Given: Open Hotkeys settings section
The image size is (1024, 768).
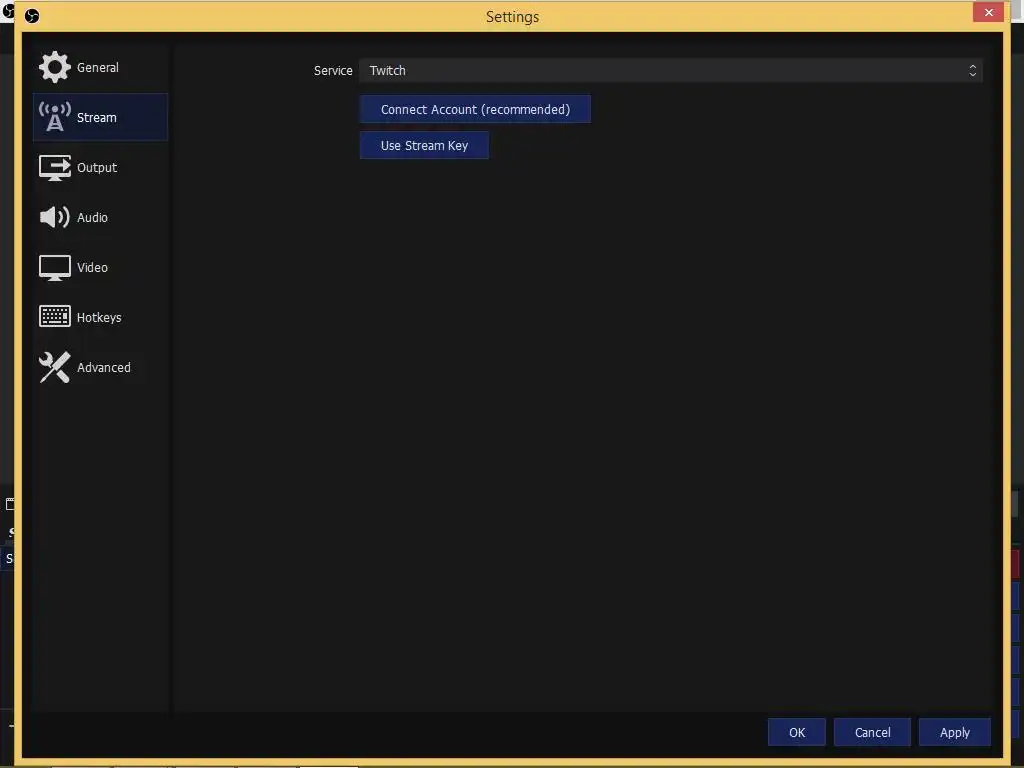Looking at the screenshot, I should 100,317.
